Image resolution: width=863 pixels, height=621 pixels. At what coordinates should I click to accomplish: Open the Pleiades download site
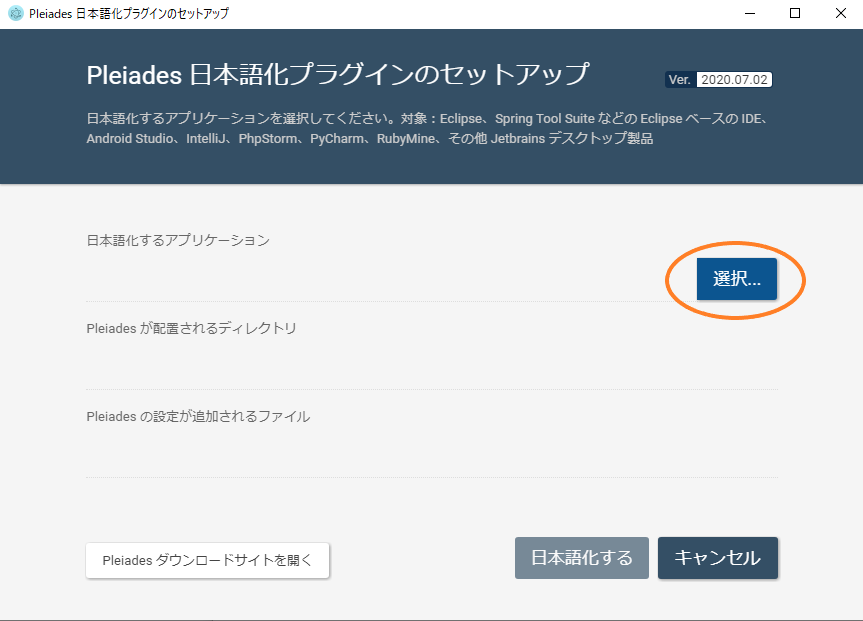pyautogui.click(x=207, y=560)
